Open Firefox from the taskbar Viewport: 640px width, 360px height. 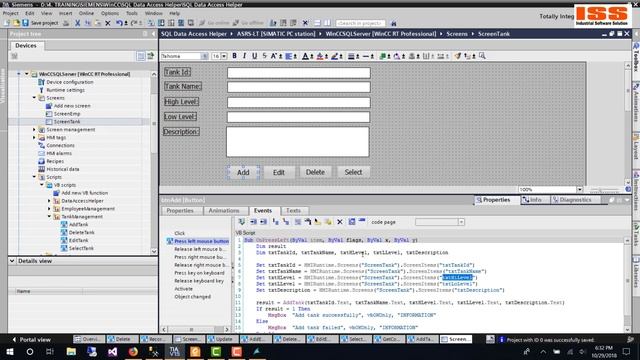click(133, 351)
